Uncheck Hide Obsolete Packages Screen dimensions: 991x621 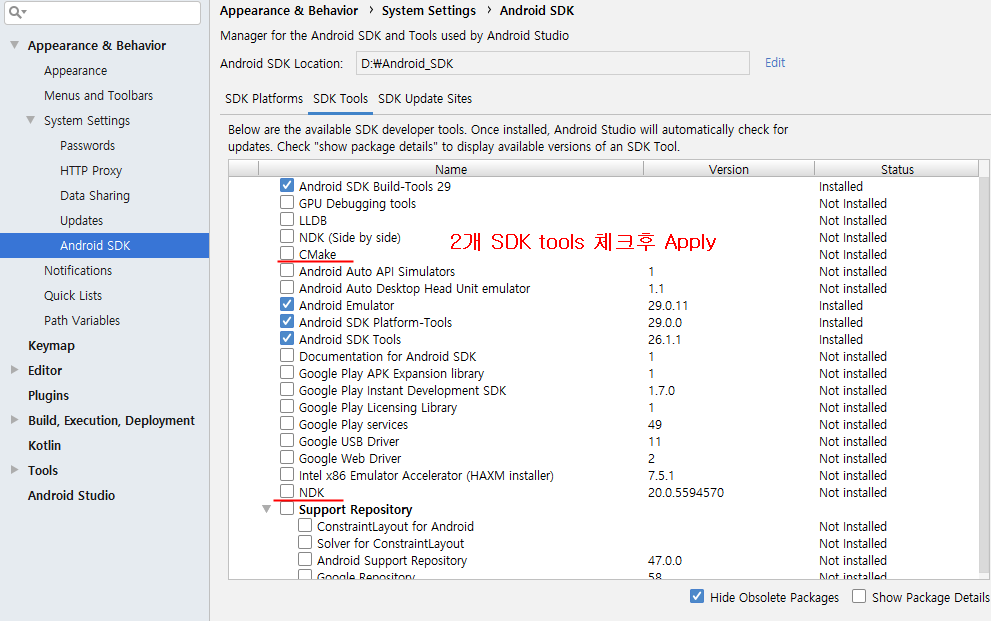click(696, 596)
